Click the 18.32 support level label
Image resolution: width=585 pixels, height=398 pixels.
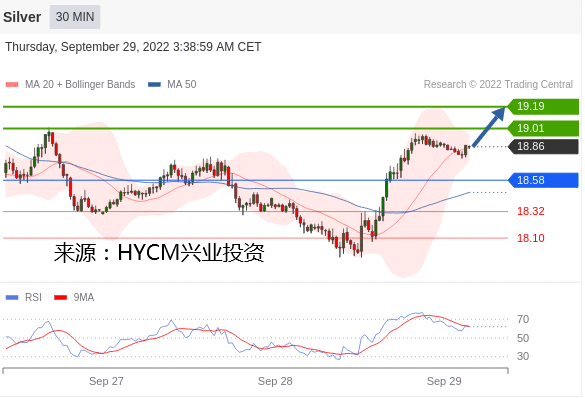(531, 211)
